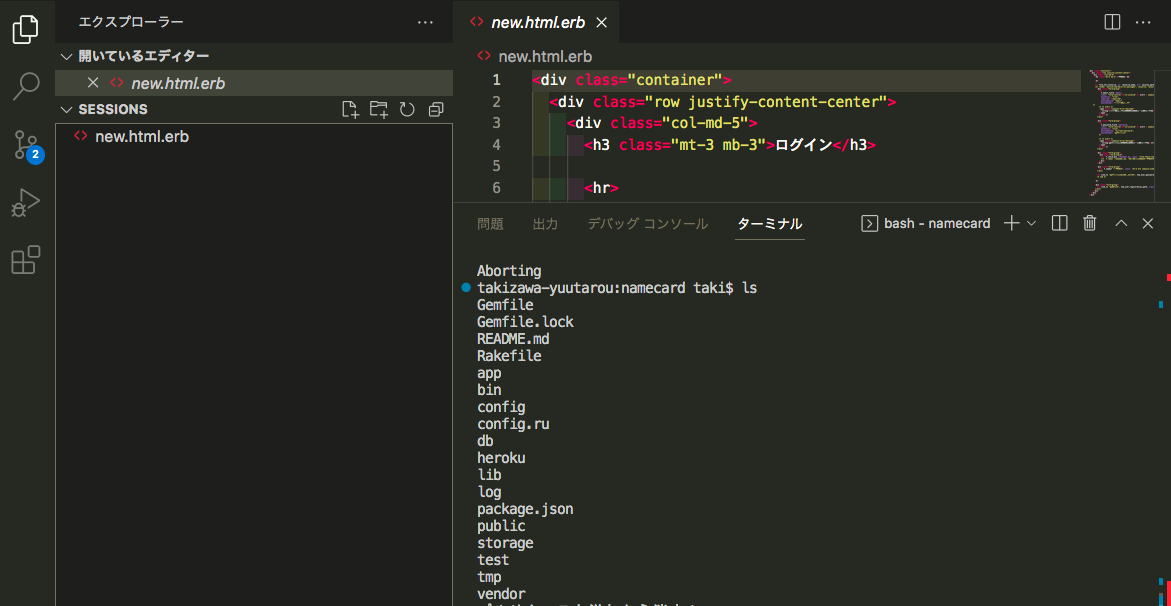
Task: Click the New File icon in SESSIONS
Action: (x=350, y=110)
